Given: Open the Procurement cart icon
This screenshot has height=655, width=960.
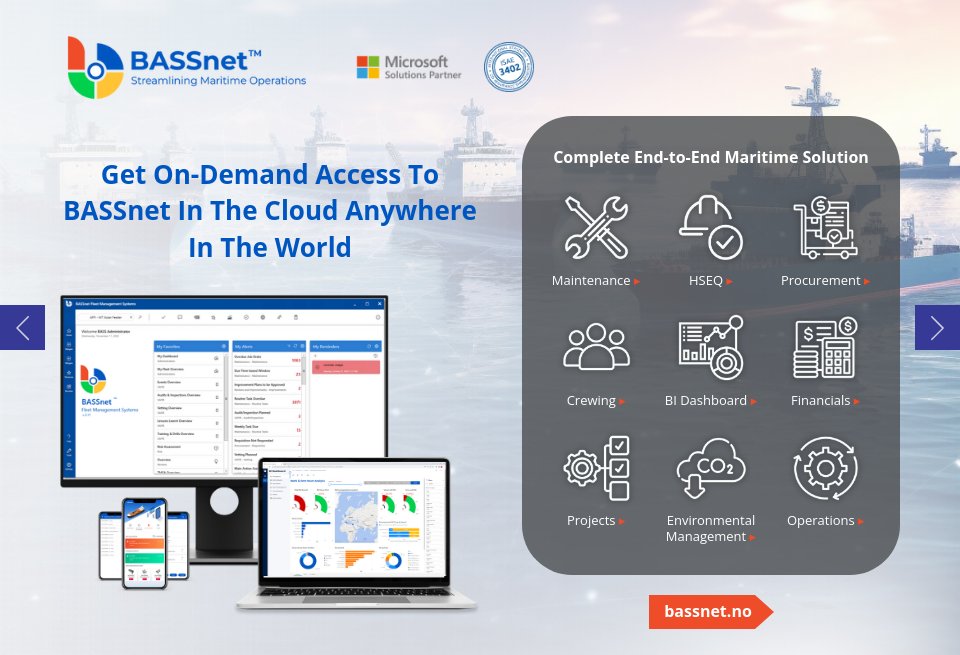Looking at the screenshot, I should (825, 228).
